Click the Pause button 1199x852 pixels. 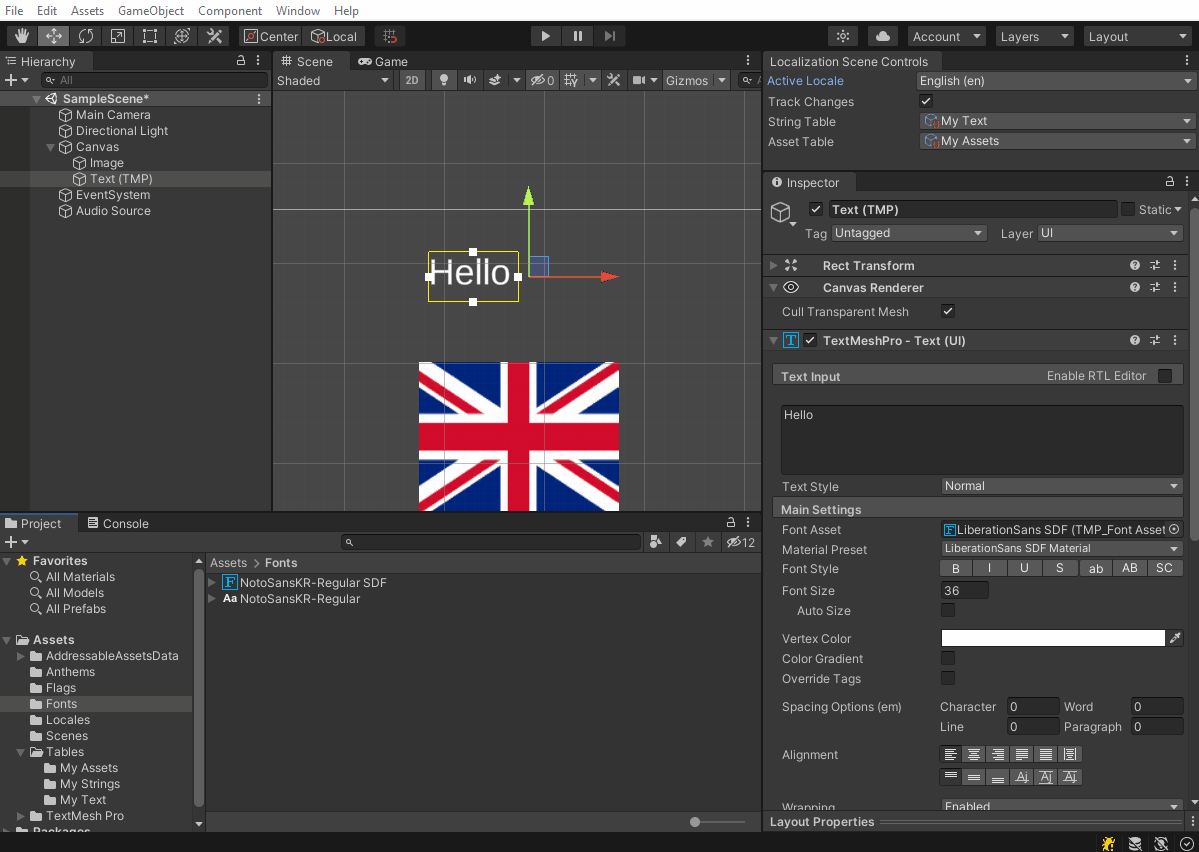[x=578, y=36]
